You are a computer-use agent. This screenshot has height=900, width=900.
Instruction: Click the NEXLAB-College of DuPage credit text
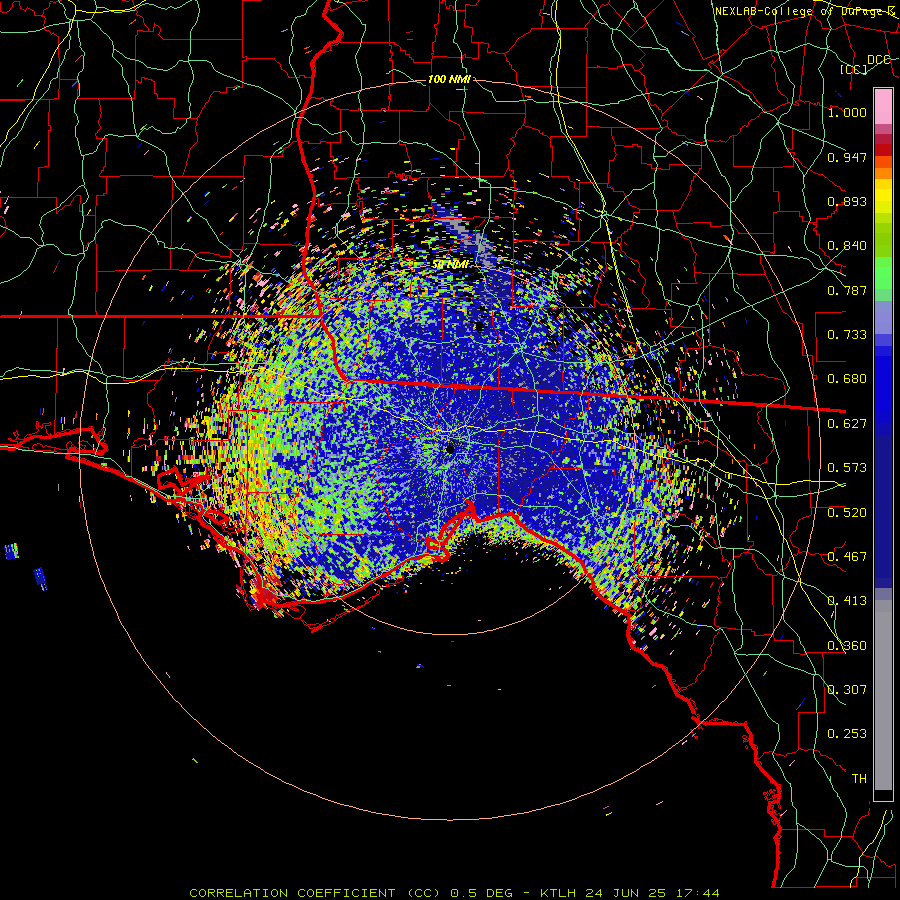(805, 11)
